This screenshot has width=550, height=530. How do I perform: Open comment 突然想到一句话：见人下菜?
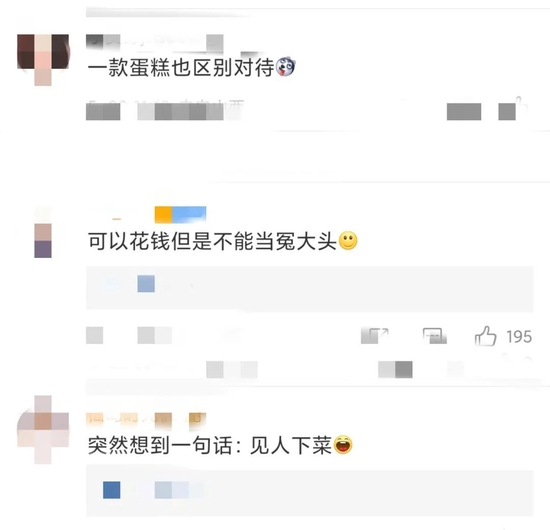click(x=210, y=445)
